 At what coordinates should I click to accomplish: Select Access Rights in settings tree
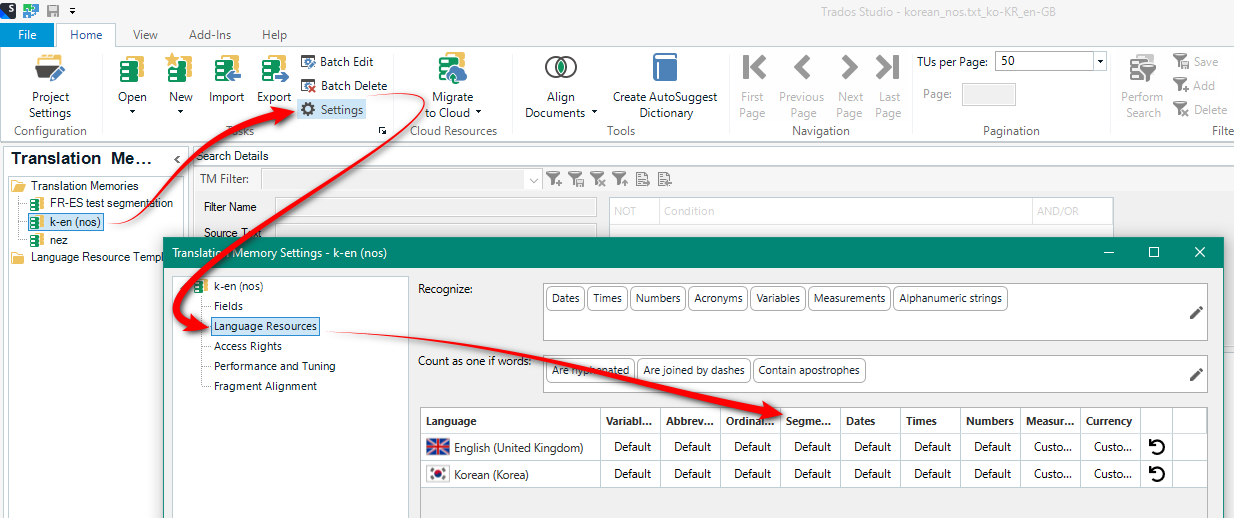click(248, 346)
